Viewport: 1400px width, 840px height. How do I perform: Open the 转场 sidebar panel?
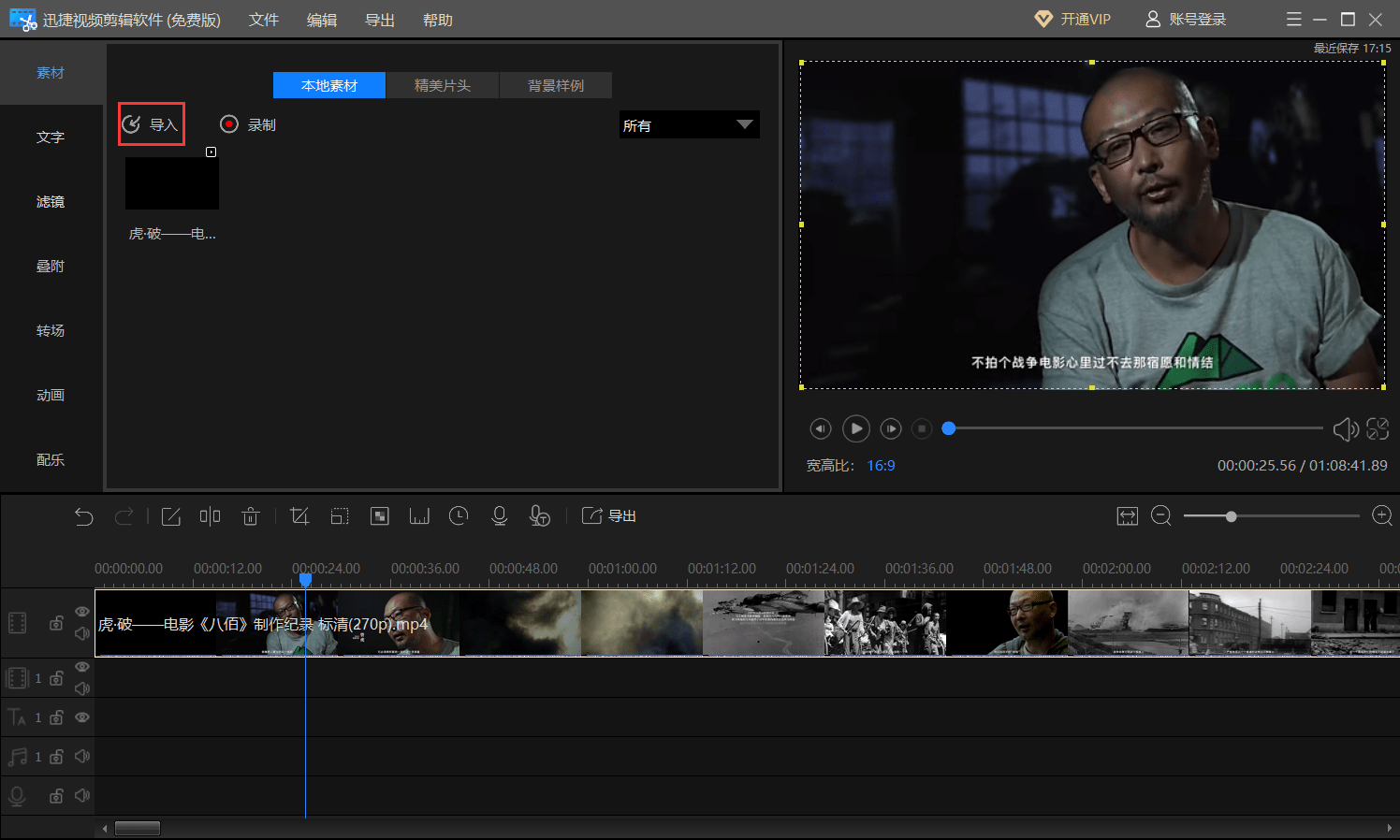[x=51, y=331]
